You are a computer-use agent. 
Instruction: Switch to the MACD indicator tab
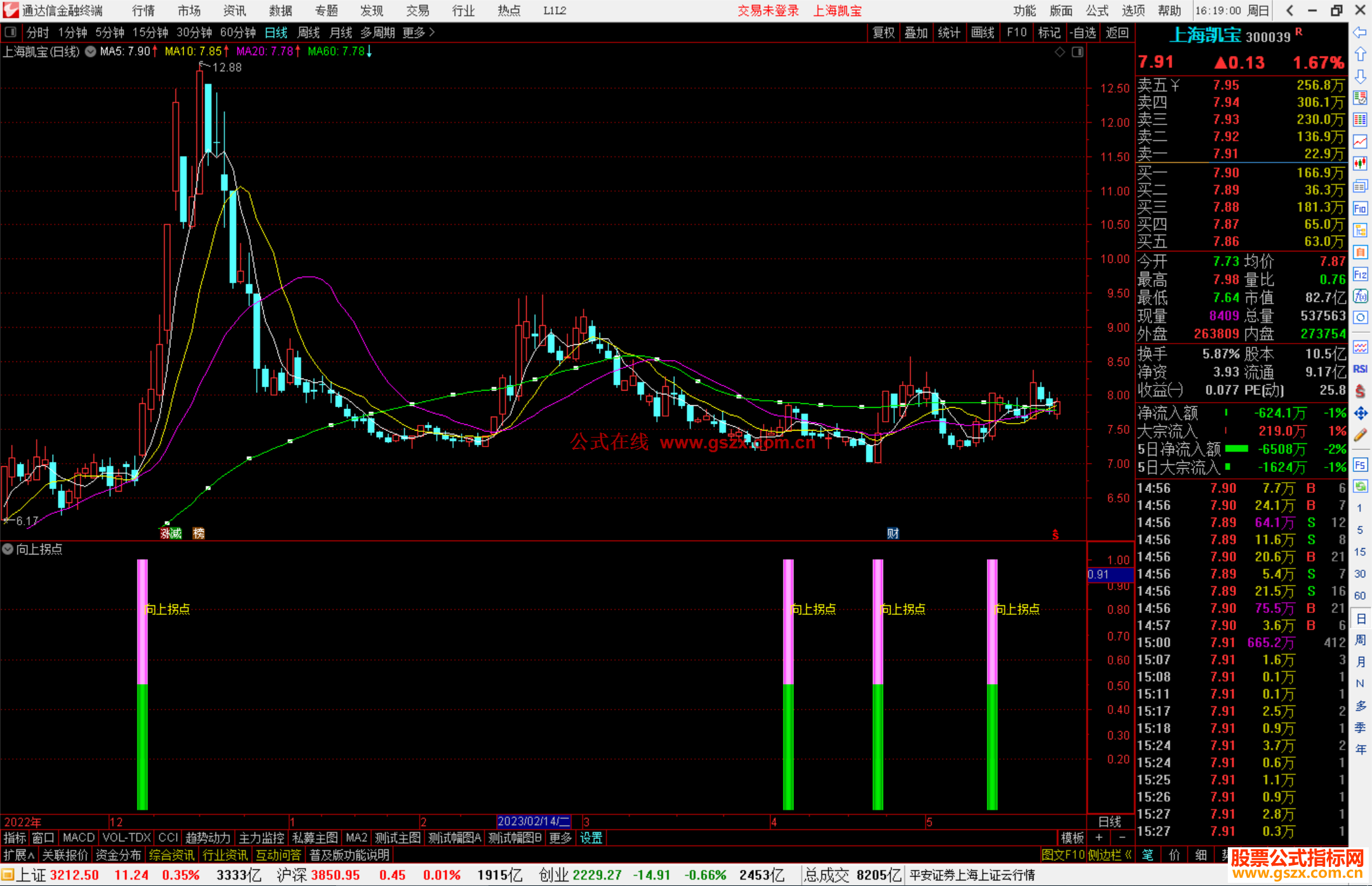point(78,838)
